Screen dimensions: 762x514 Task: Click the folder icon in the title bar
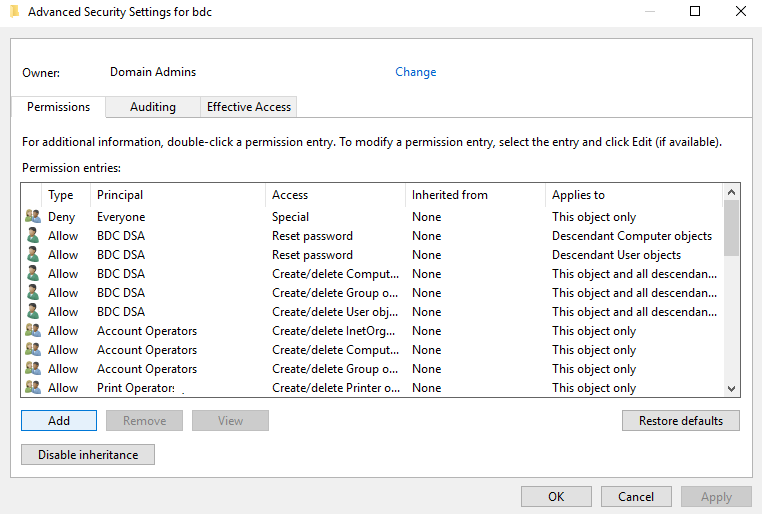[x=13, y=12]
